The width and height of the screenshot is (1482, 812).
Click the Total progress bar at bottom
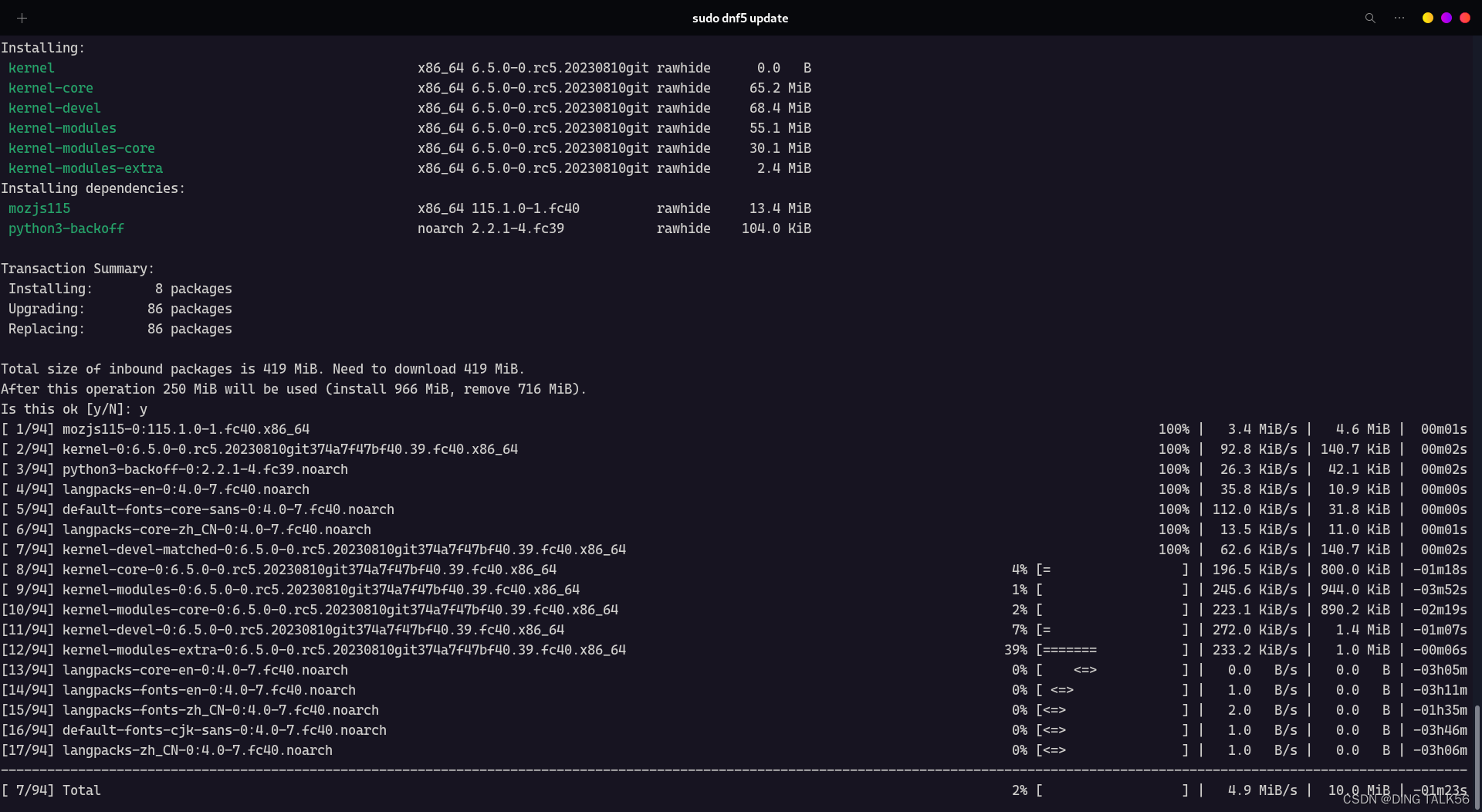1111,790
